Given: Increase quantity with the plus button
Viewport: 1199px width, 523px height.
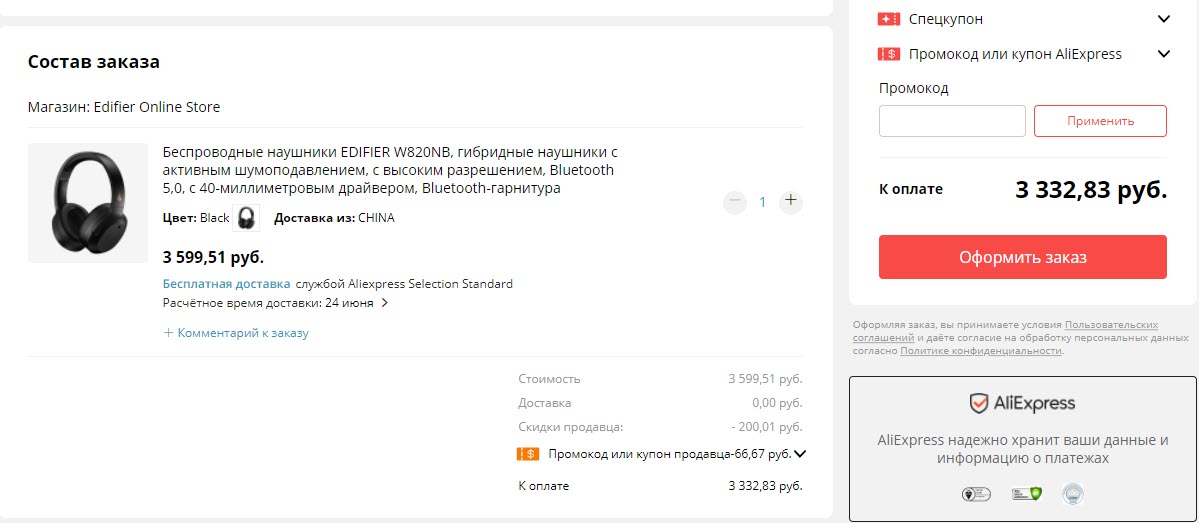Looking at the screenshot, I should click(791, 202).
